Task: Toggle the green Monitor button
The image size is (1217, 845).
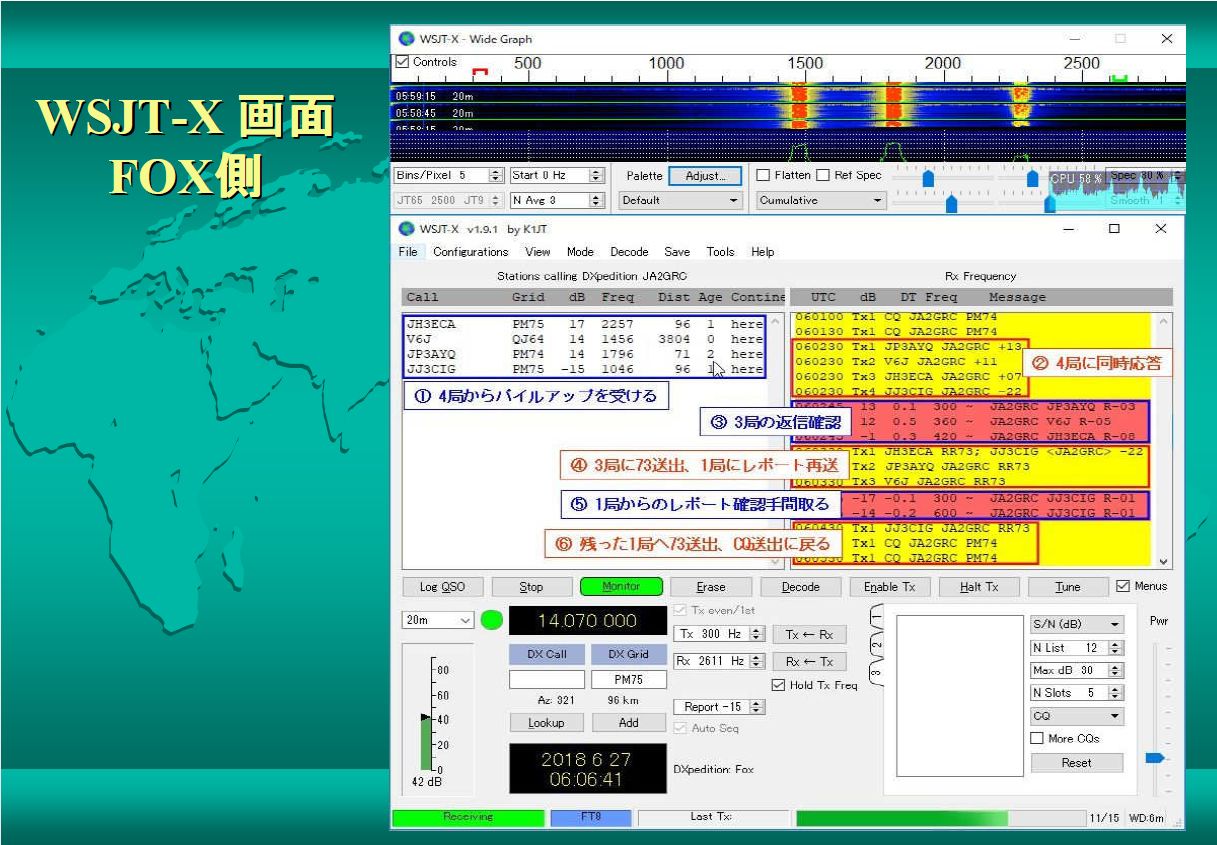Action: tap(621, 587)
